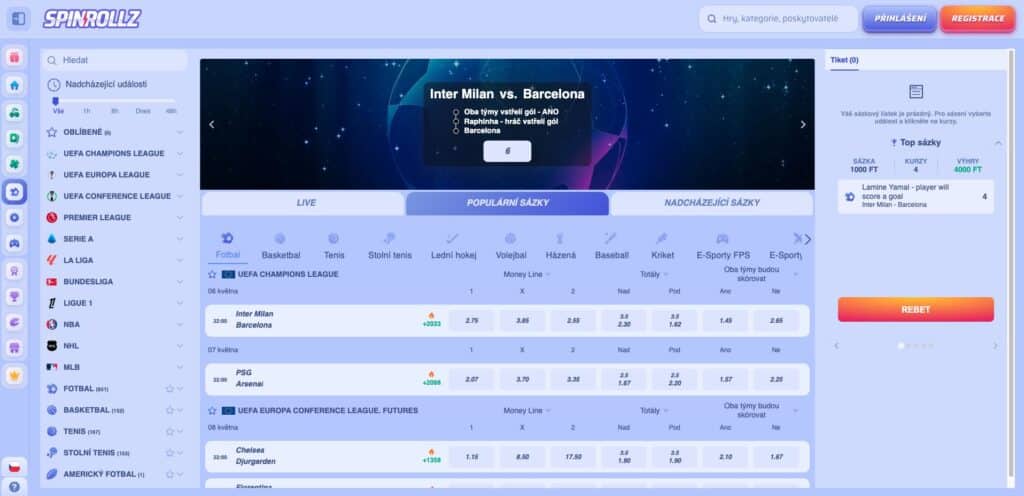Open the Czech flag language selector
The height and width of the screenshot is (496, 1024).
click(x=14, y=467)
